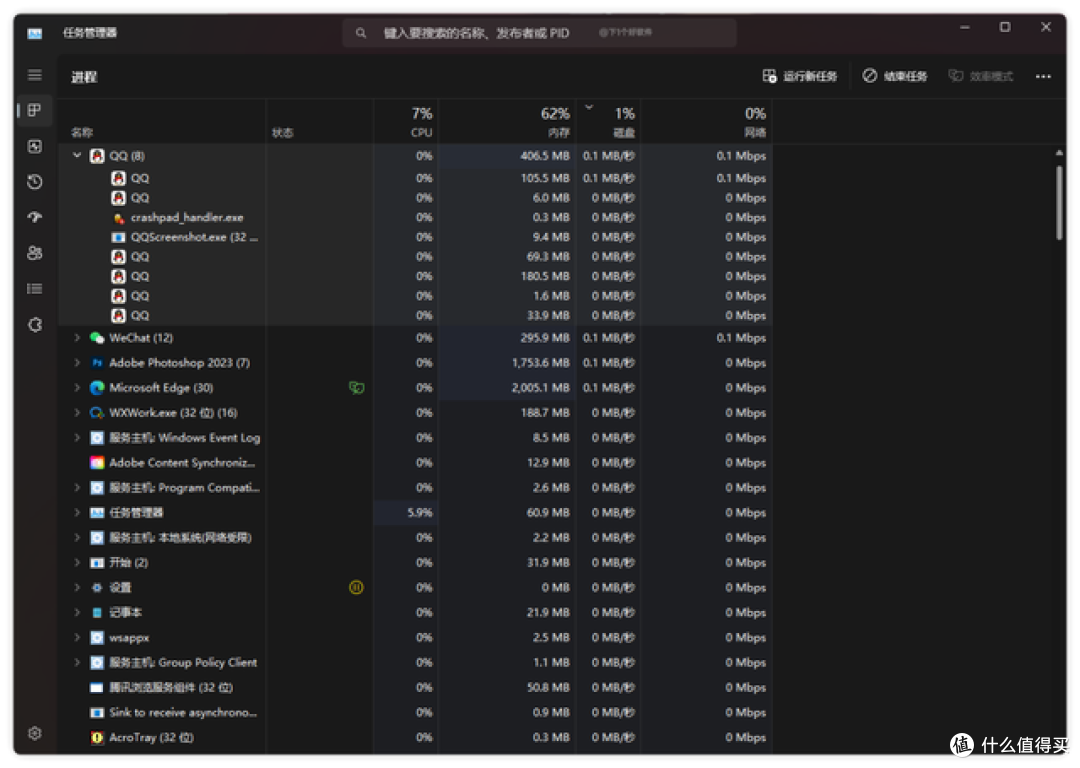This screenshot has height=768, width=1080.
Task: Open the Performance page in sidebar
Action: [35, 146]
